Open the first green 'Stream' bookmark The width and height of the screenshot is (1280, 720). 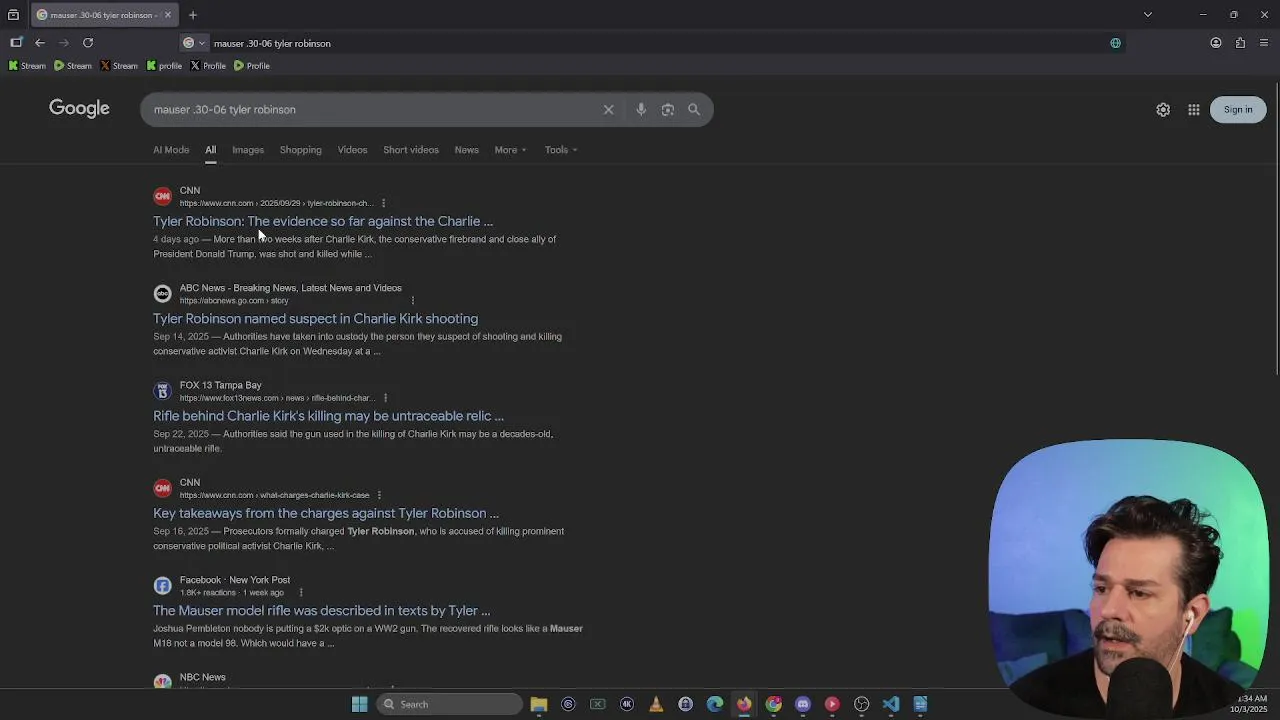tap(27, 66)
